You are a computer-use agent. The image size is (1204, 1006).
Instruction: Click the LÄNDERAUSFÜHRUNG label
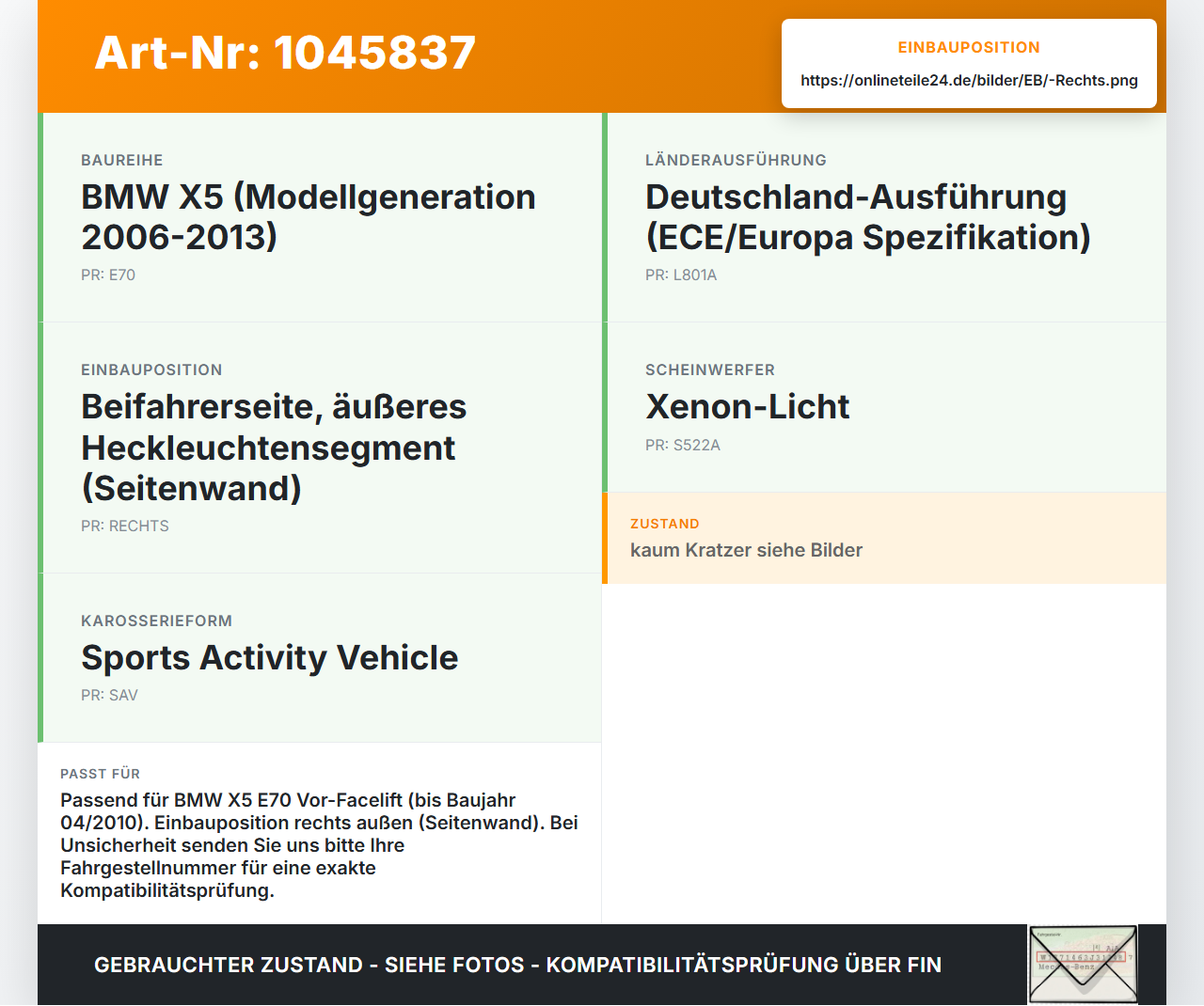pyautogui.click(x=736, y=161)
